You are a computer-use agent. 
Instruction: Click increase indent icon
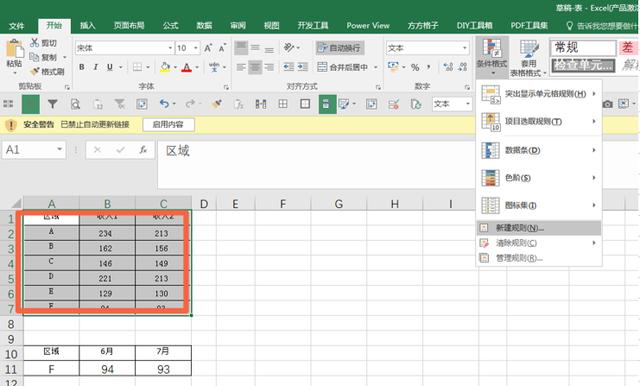[x=302, y=67]
